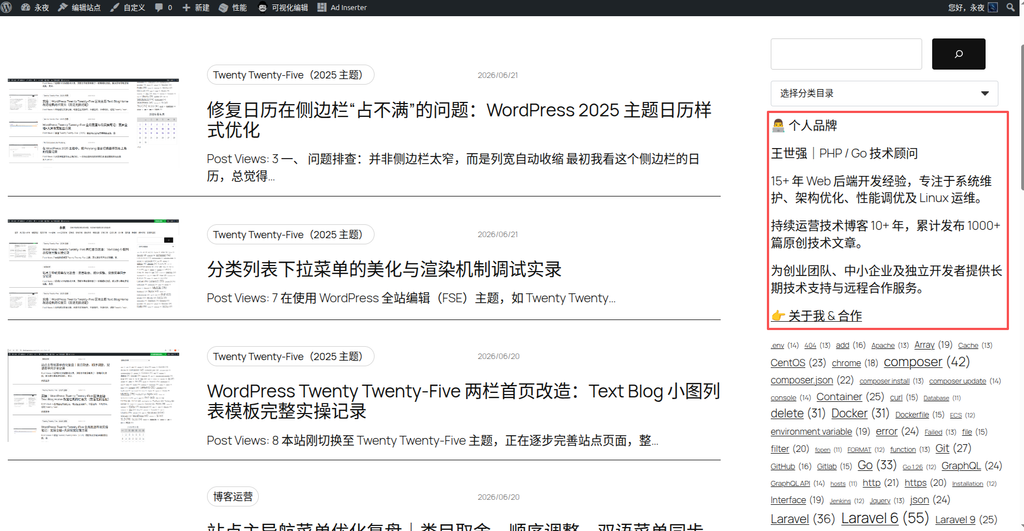Click the Jenkins tag link

click(840, 501)
